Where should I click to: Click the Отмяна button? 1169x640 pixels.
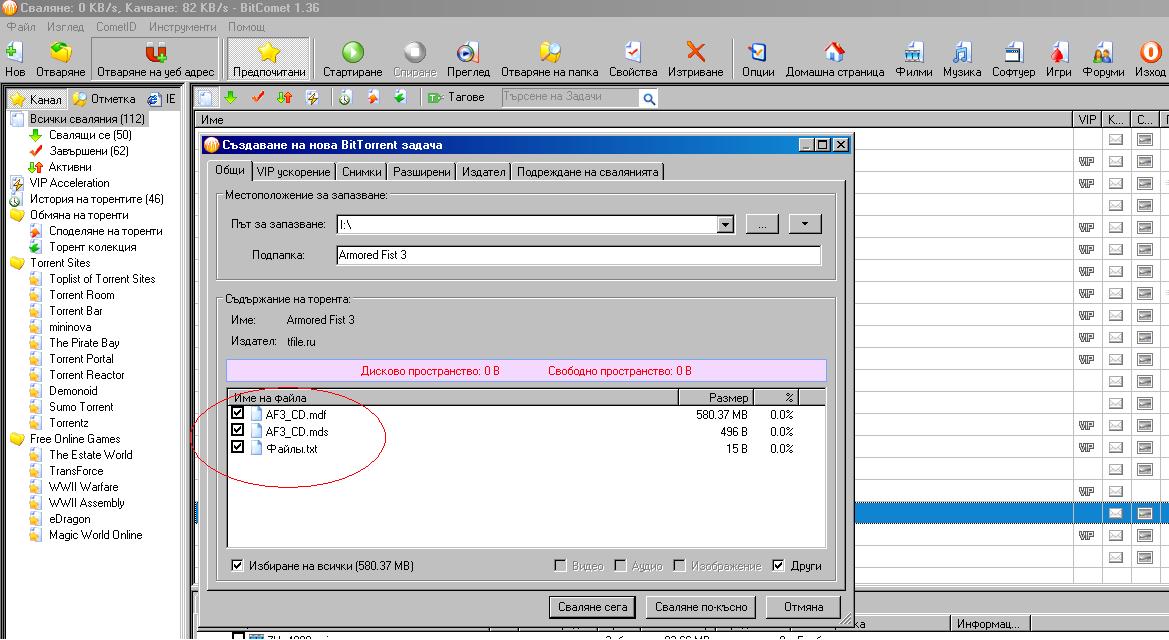coord(803,607)
